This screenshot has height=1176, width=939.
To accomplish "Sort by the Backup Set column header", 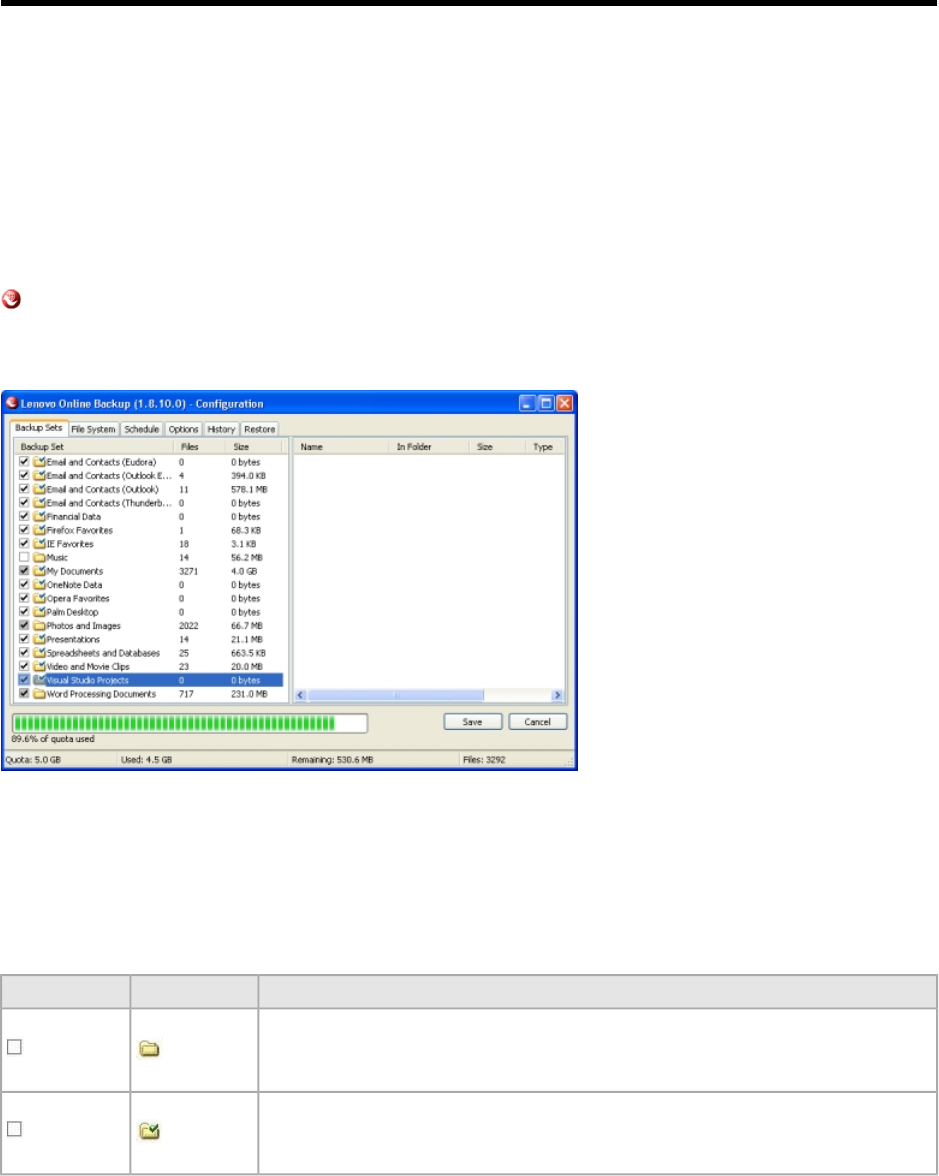I will (x=94, y=446).
